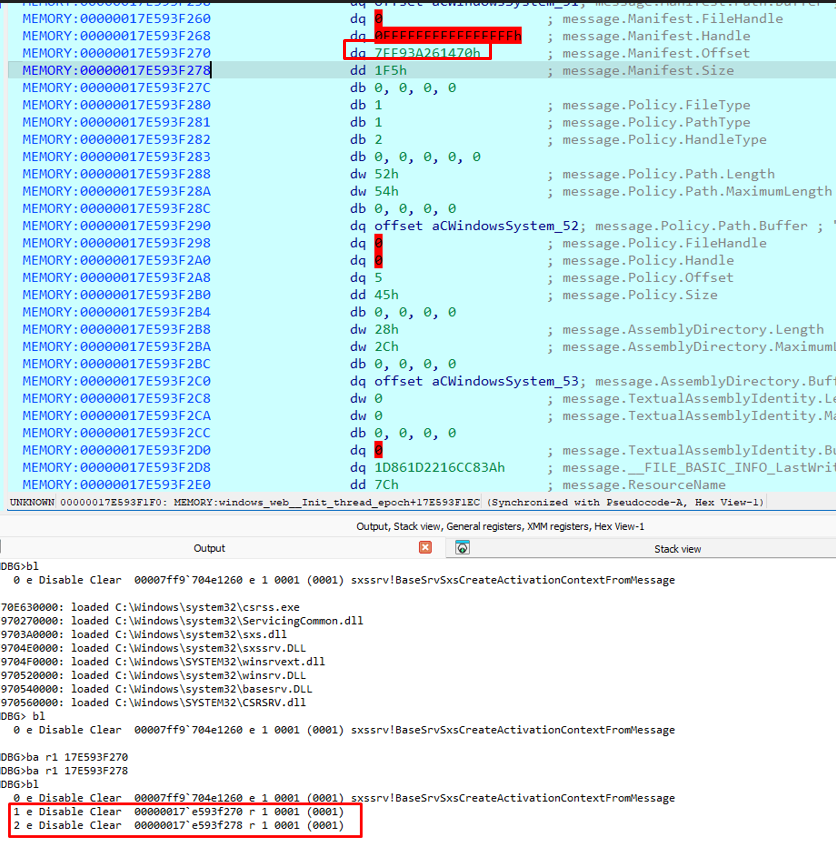Click comment message.Manifest.Size

(x=648, y=70)
